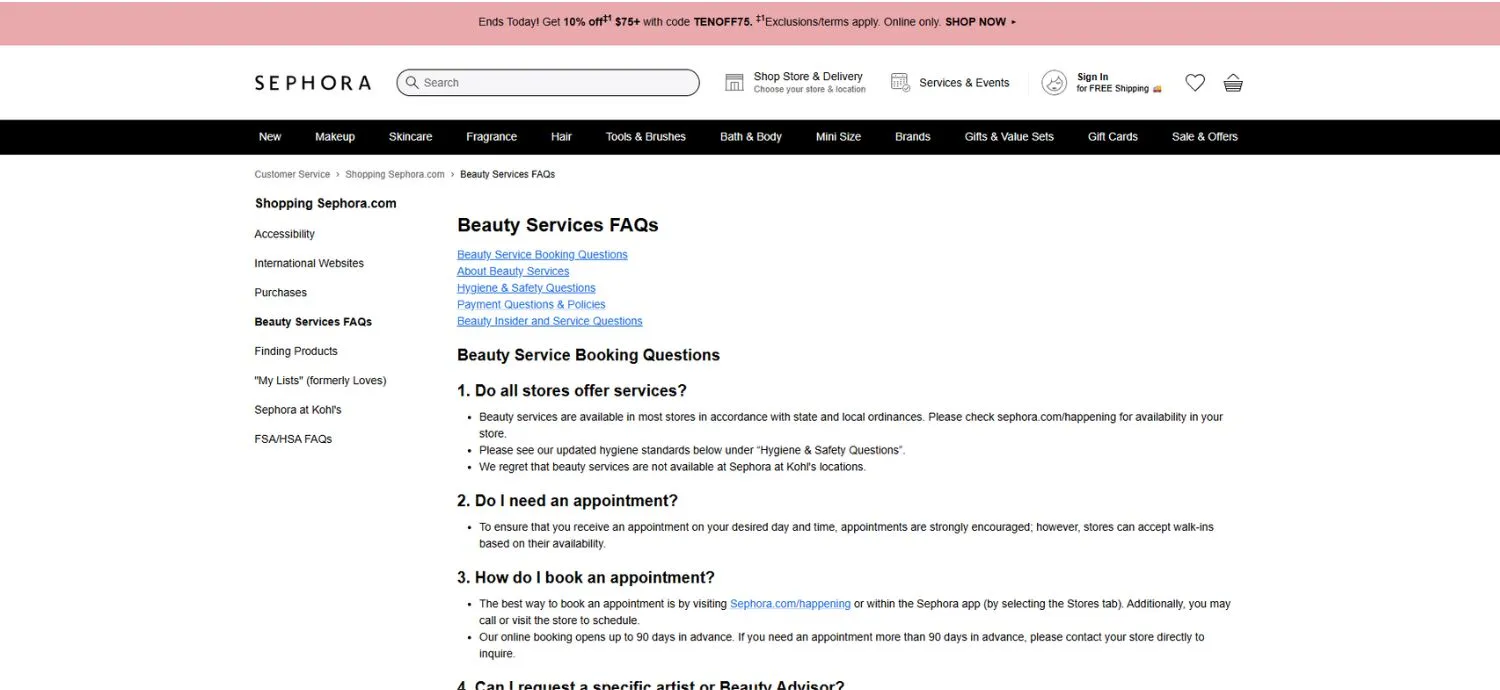
Task: Open the Mini Size menu
Action: [838, 137]
